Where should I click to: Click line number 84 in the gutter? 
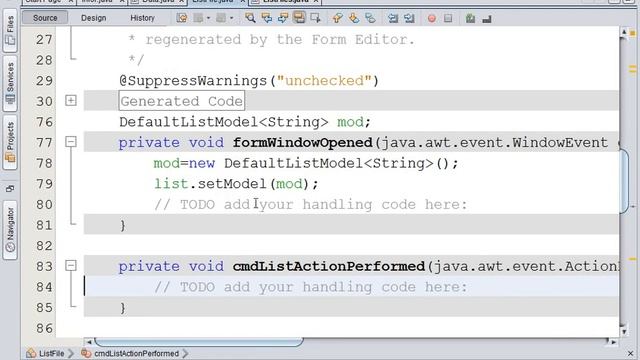coord(44,287)
